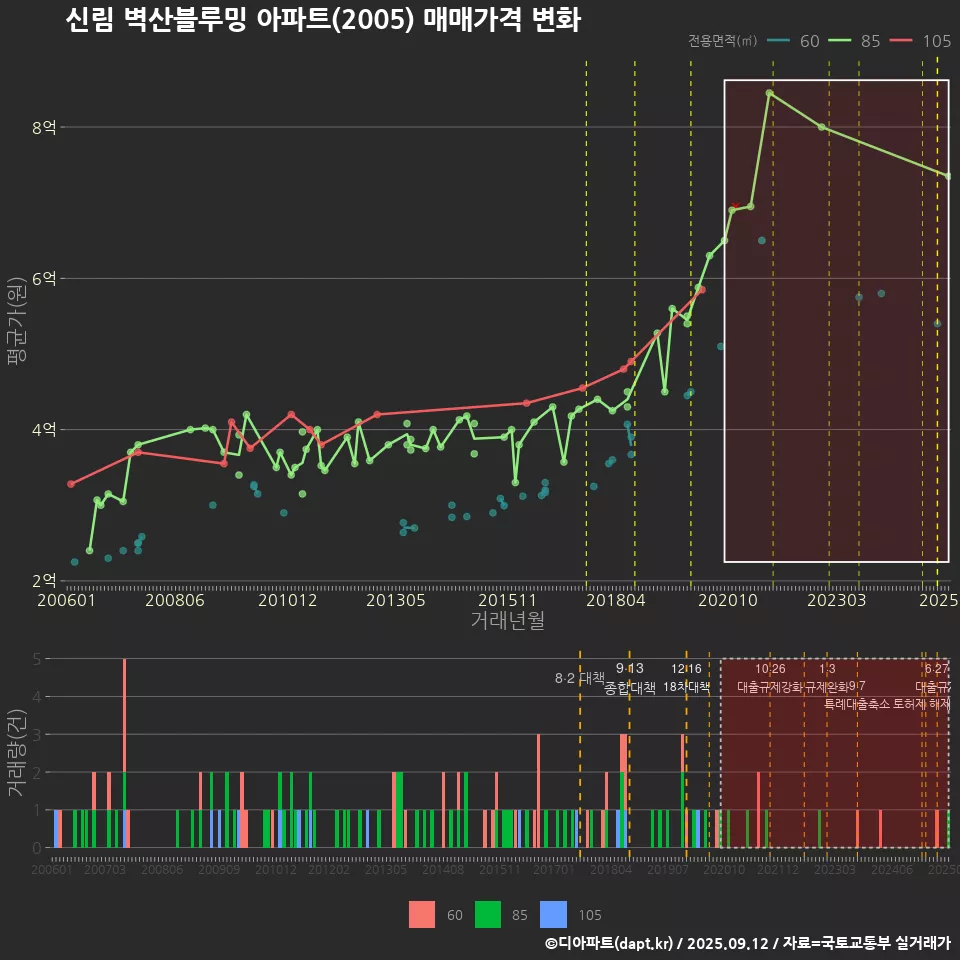Select the green 85 swatch in bottom legend
The height and width of the screenshot is (960, 960).
[x=487, y=914]
